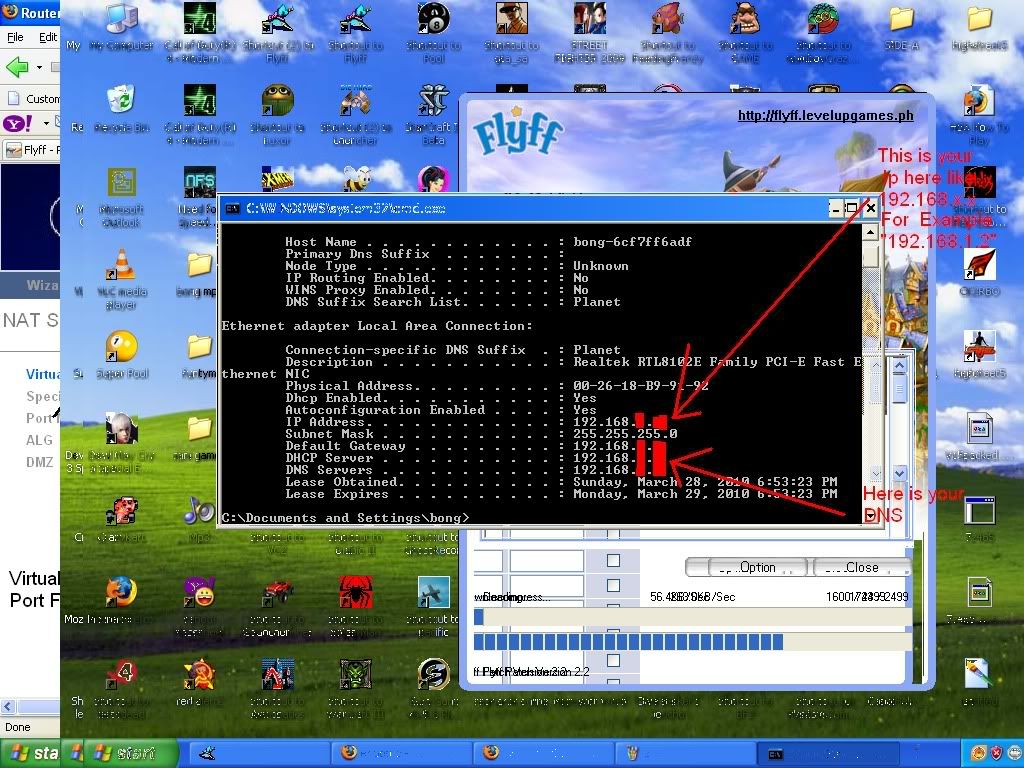This screenshot has width=1024, height=768.
Task: Launch the Spider-Man game shortcut
Action: coord(354,591)
